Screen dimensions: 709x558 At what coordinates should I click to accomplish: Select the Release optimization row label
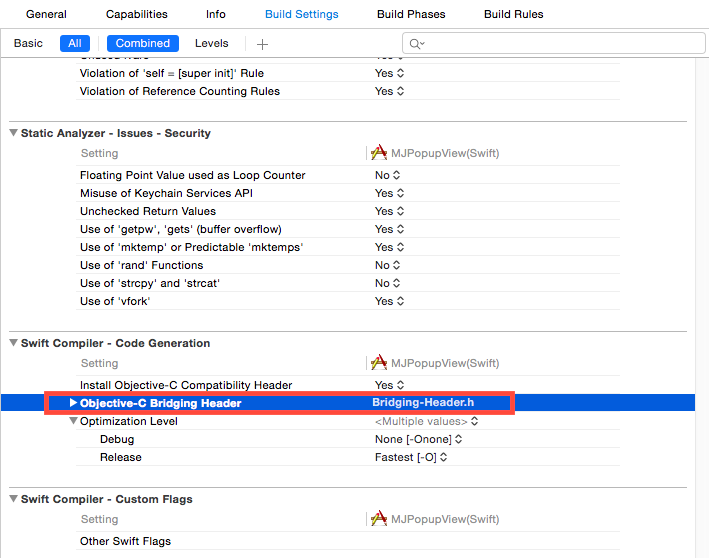point(121,458)
